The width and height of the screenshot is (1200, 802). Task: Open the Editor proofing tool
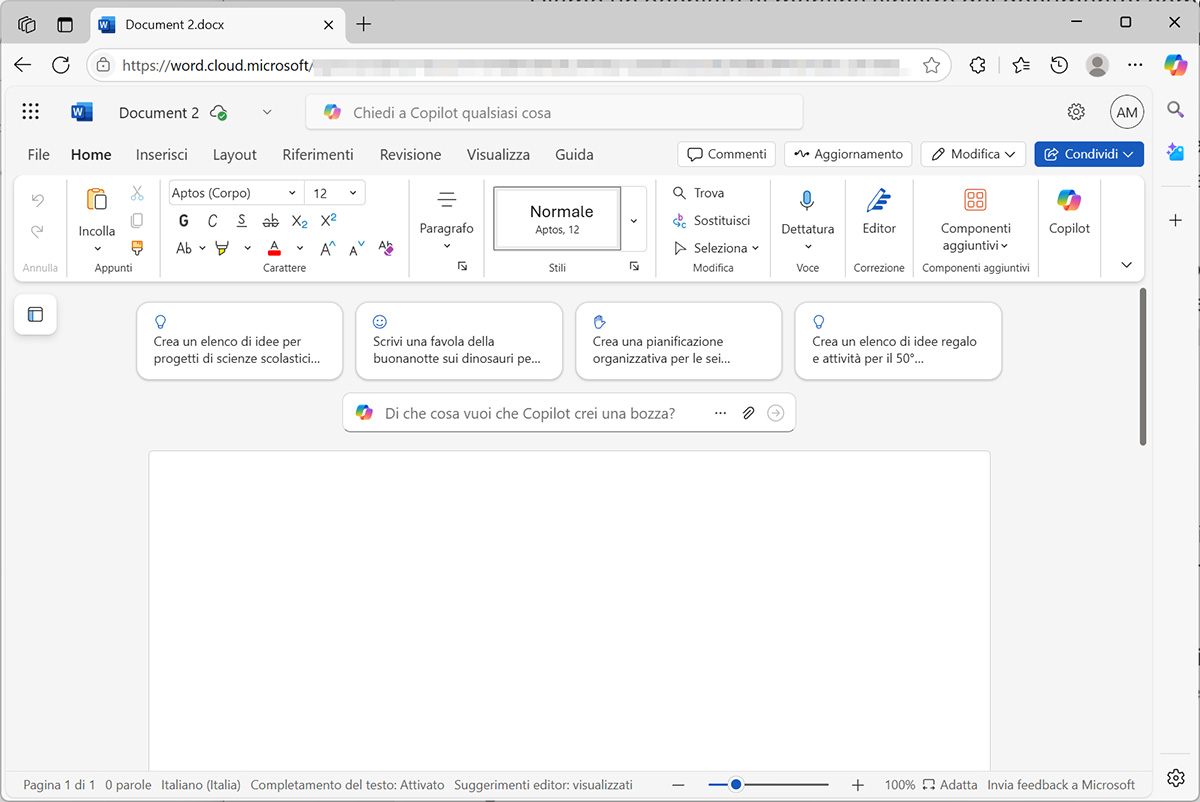click(879, 211)
